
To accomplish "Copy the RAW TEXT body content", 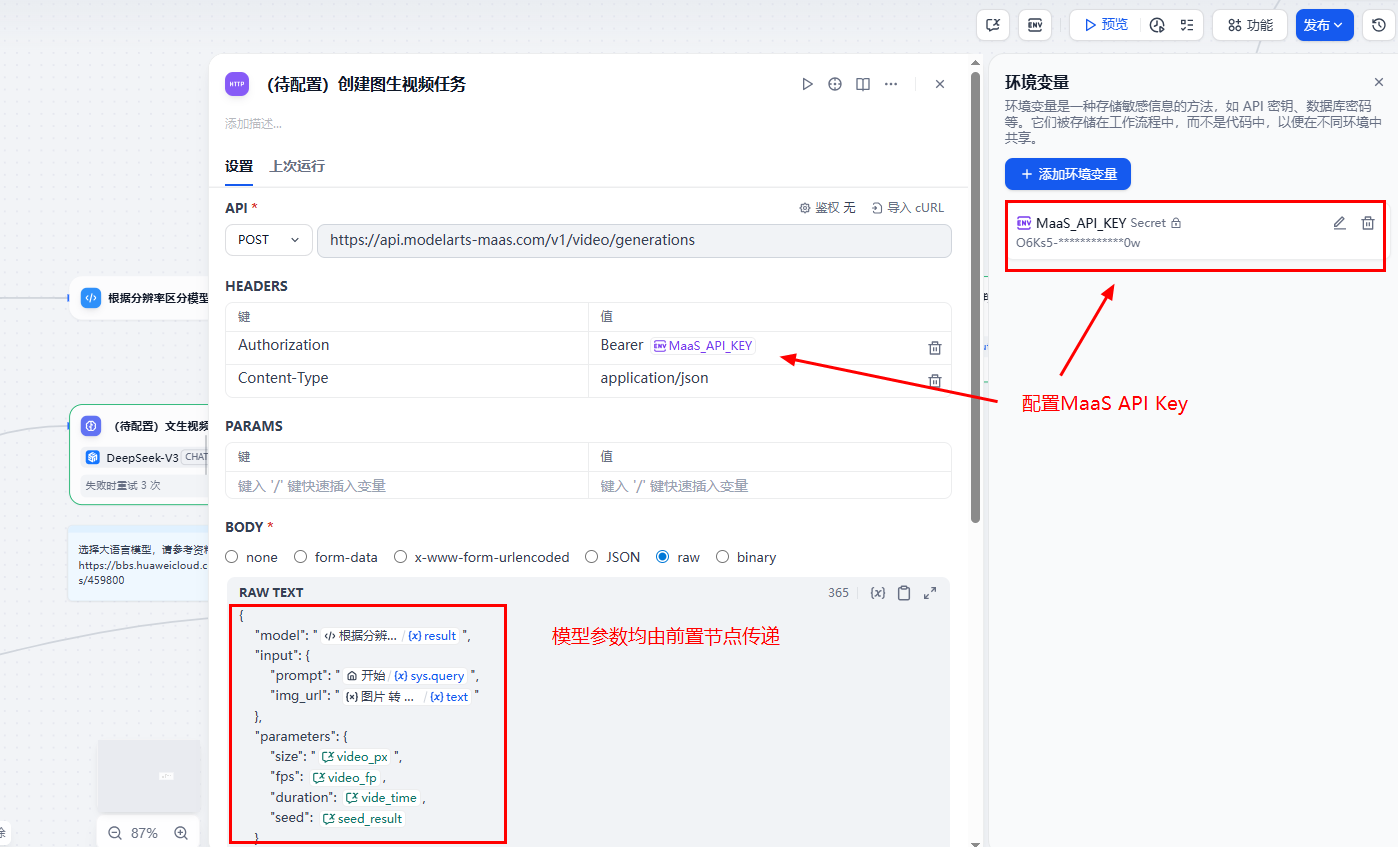I will [x=903, y=592].
